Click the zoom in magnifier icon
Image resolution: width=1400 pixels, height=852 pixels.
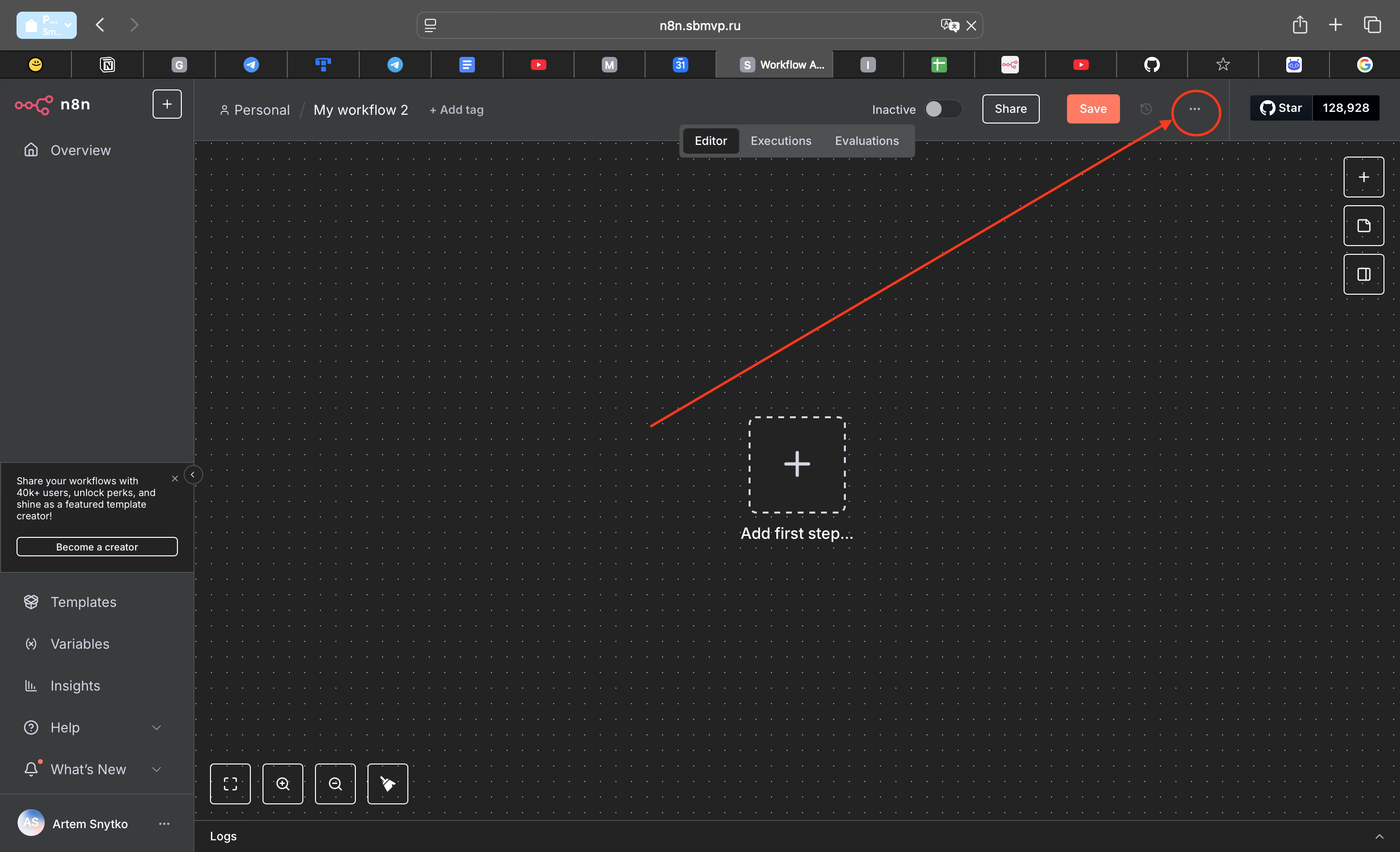[282, 784]
